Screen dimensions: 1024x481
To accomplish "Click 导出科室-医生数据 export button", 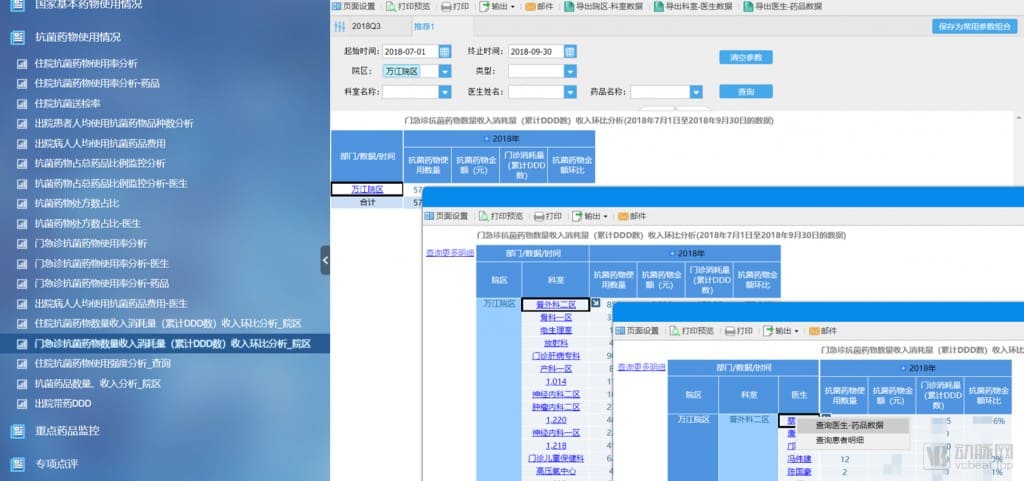I will click(x=693, y=6).
